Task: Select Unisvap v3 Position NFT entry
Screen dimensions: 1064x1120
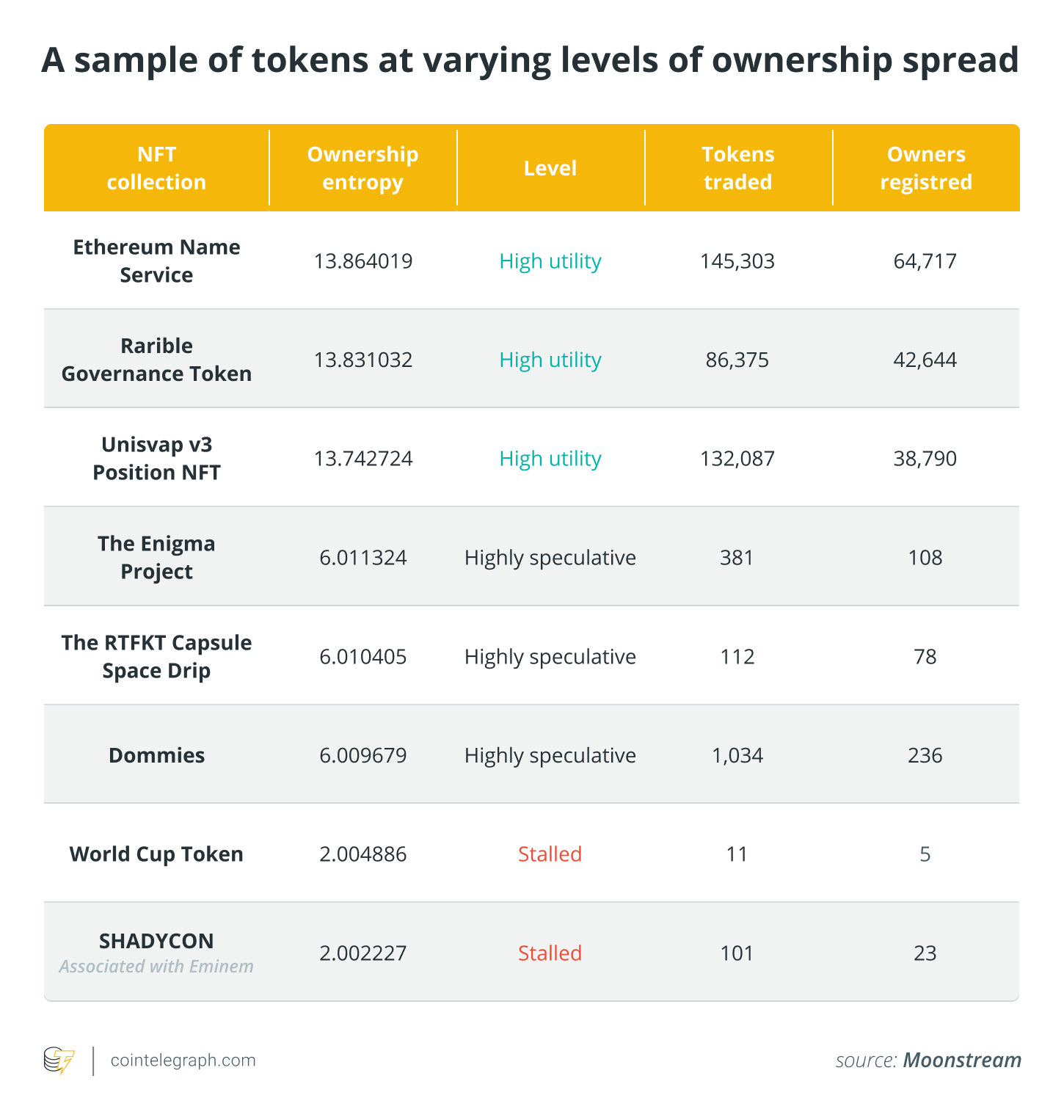Action: [156, 458]
